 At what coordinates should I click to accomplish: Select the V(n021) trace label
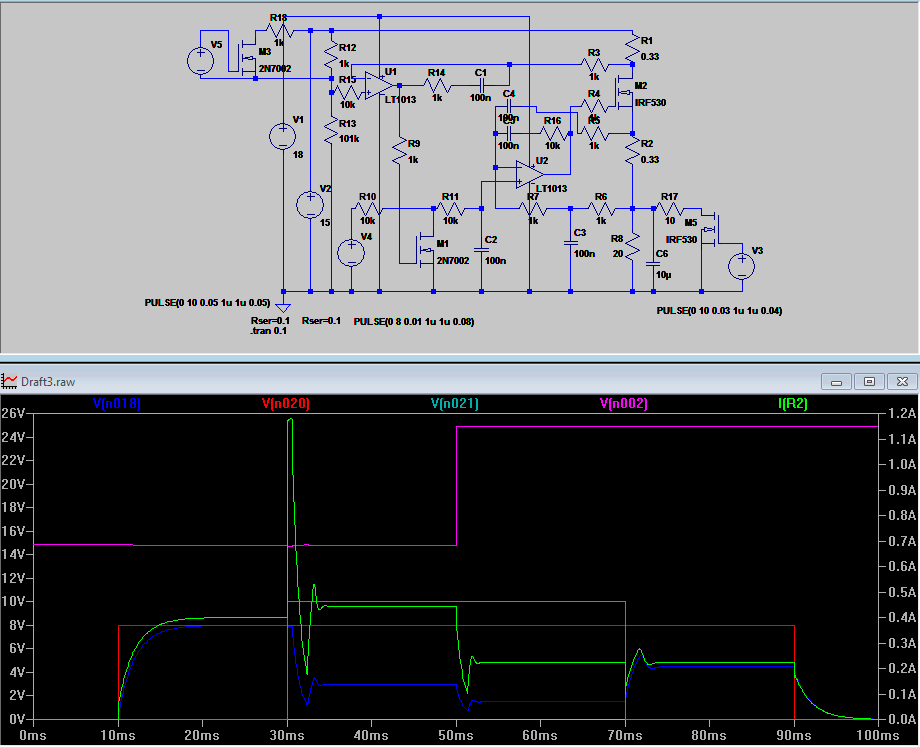click(455, 404)
